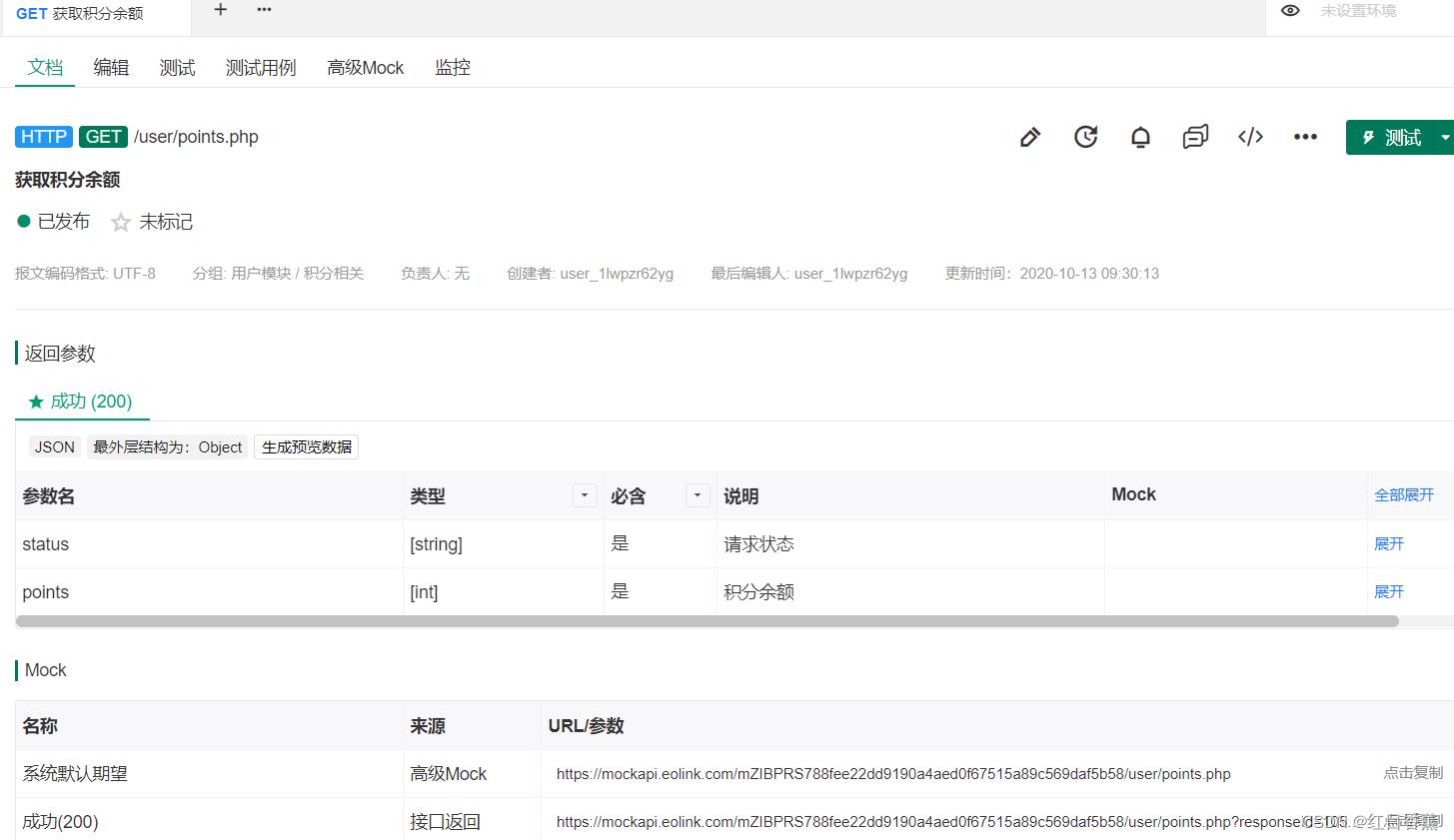The height and width of the screenshot is (840, 1454).
Task: Click the 生成预览数据 button
Action: coord(307,447)
